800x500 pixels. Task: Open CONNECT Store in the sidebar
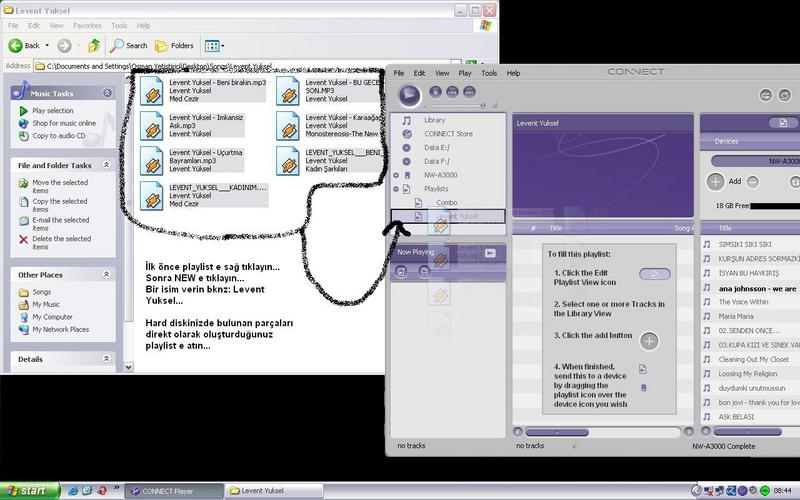[448, 134]
